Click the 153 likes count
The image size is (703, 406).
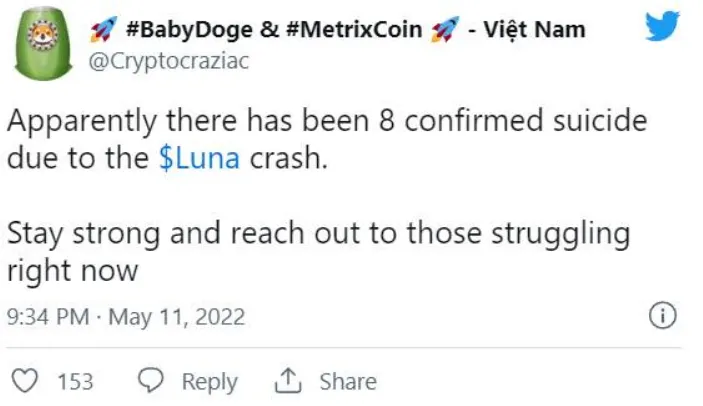coord(76,381)
